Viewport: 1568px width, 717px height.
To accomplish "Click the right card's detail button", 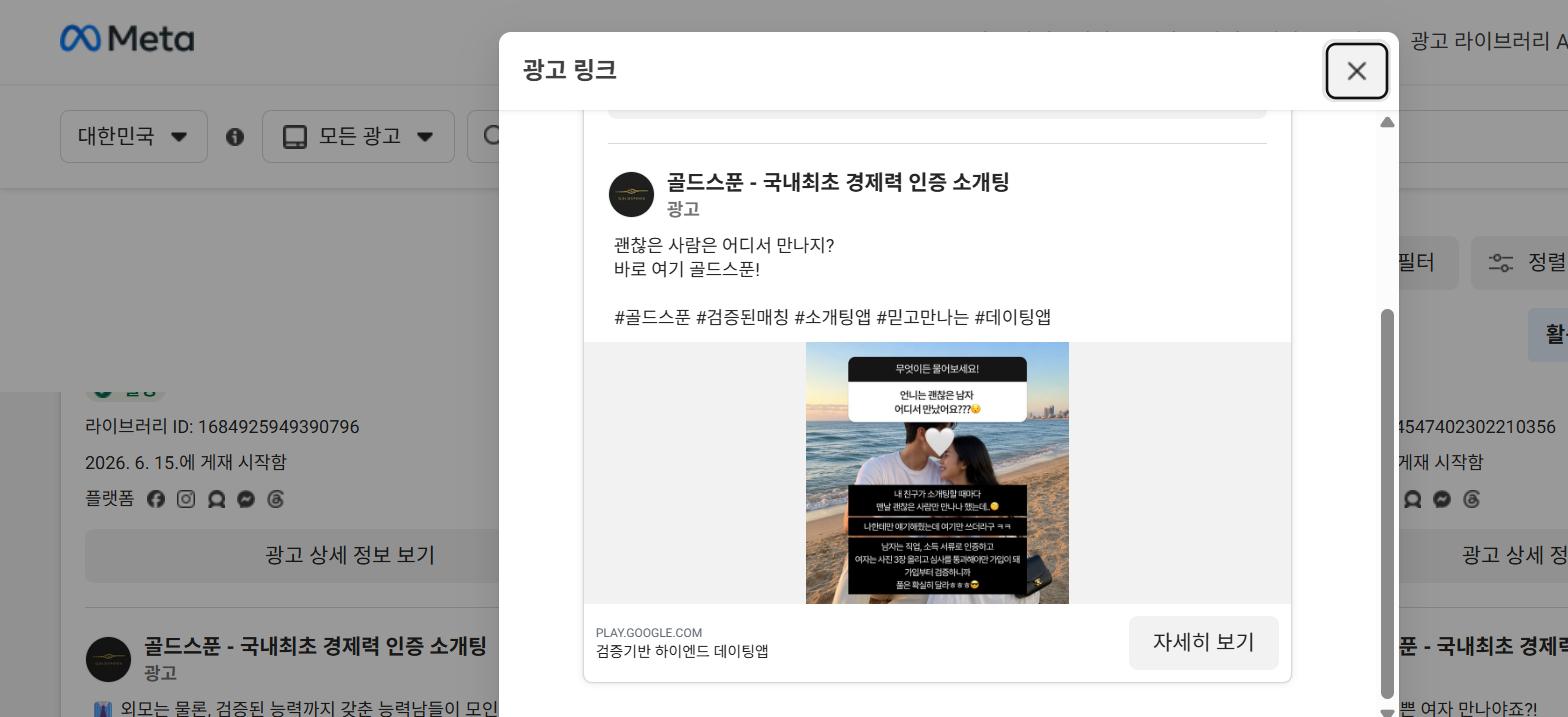I will [x=1484, y=555].
